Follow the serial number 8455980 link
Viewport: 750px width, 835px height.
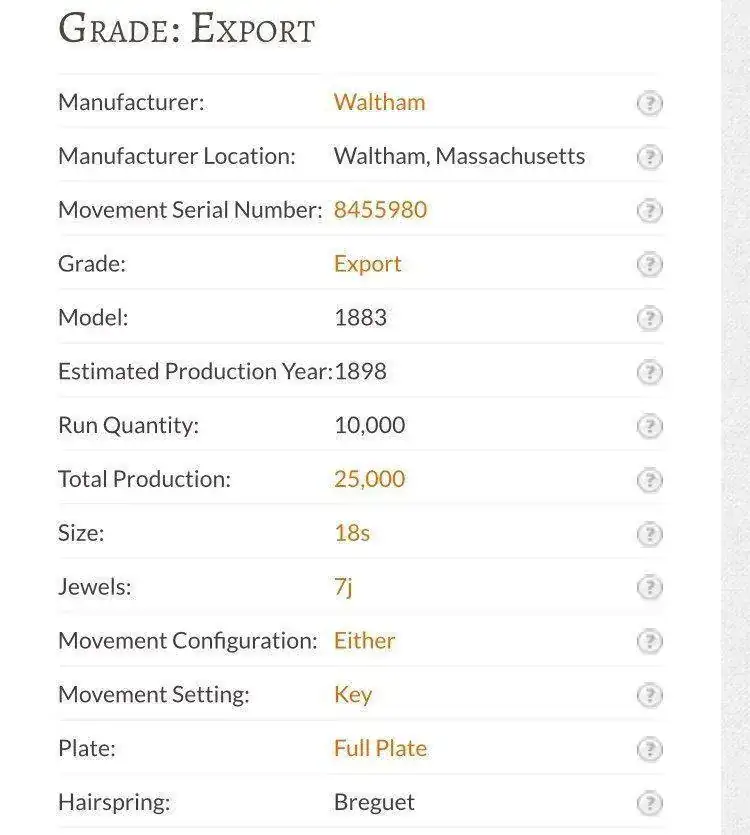380,210
